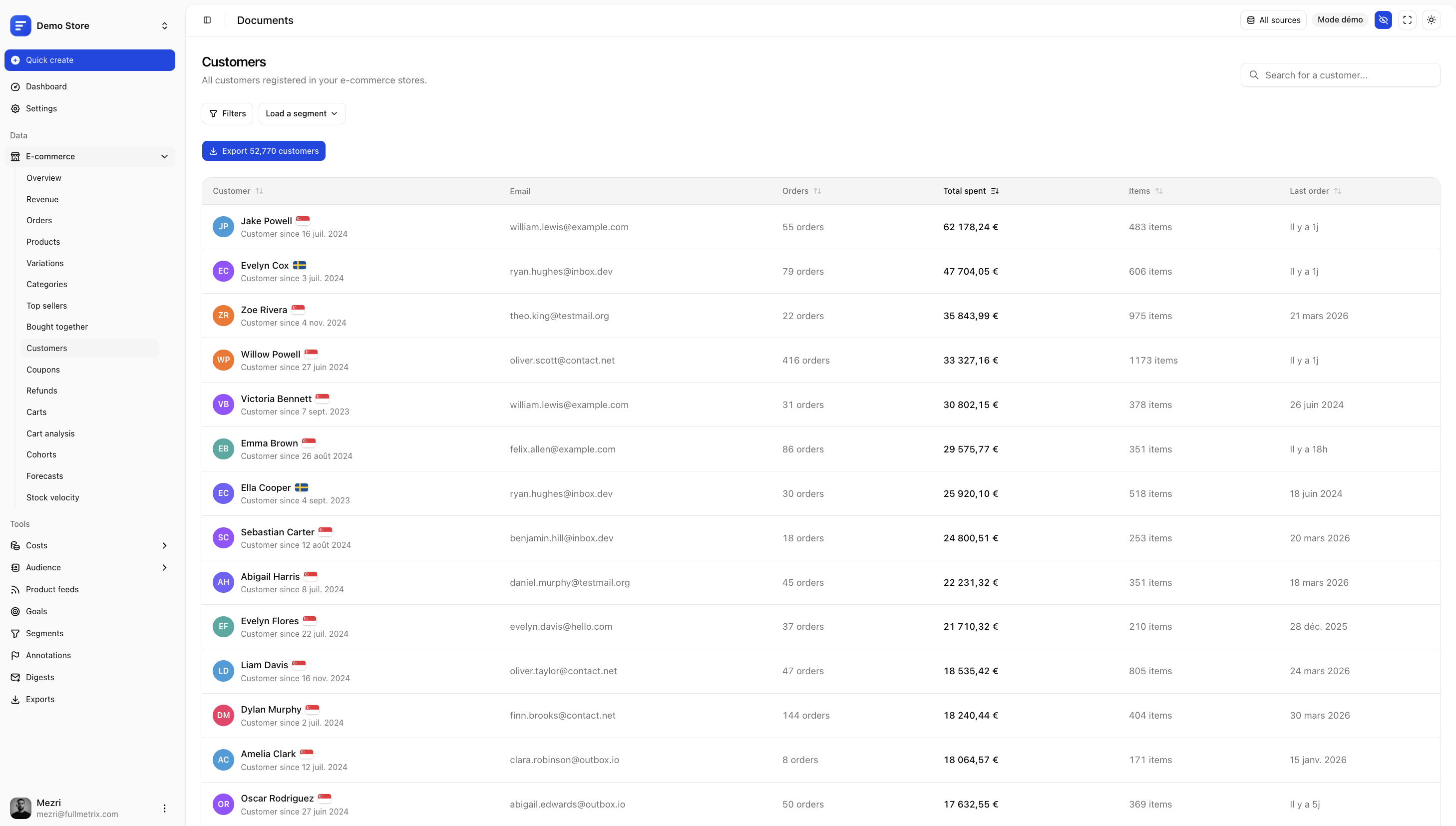This screenshot has width=1456, height=826.
Task: Click the Dashboard icon in sidebar
Action: coord(15,86)
